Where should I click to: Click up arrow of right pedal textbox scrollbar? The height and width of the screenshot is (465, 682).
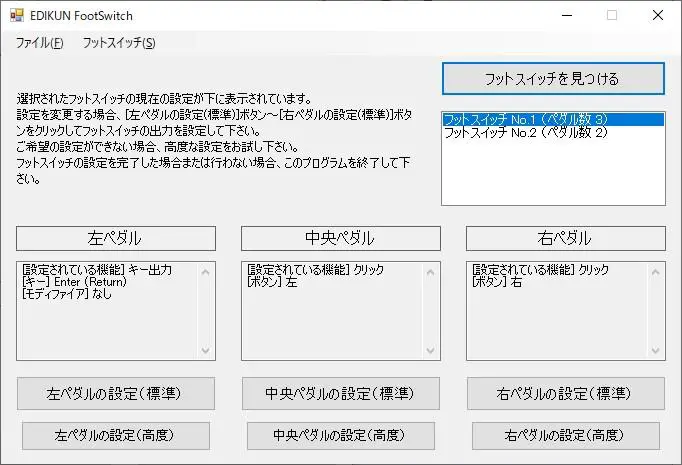pyautogui.click(x=655, y=272)
